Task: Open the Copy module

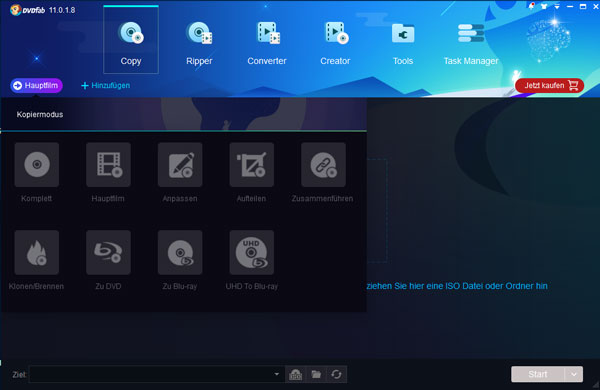Action: tap(131, 40)
